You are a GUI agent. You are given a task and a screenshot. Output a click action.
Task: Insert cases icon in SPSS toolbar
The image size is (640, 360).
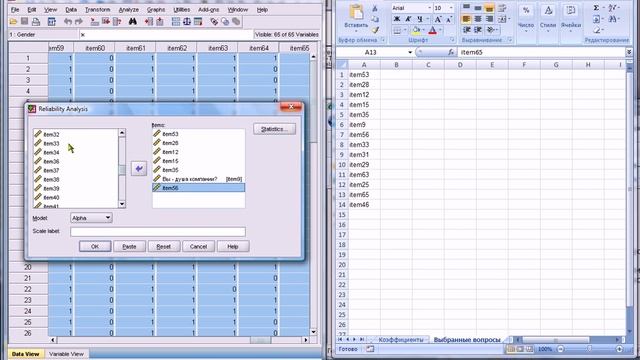coord(149,21)
